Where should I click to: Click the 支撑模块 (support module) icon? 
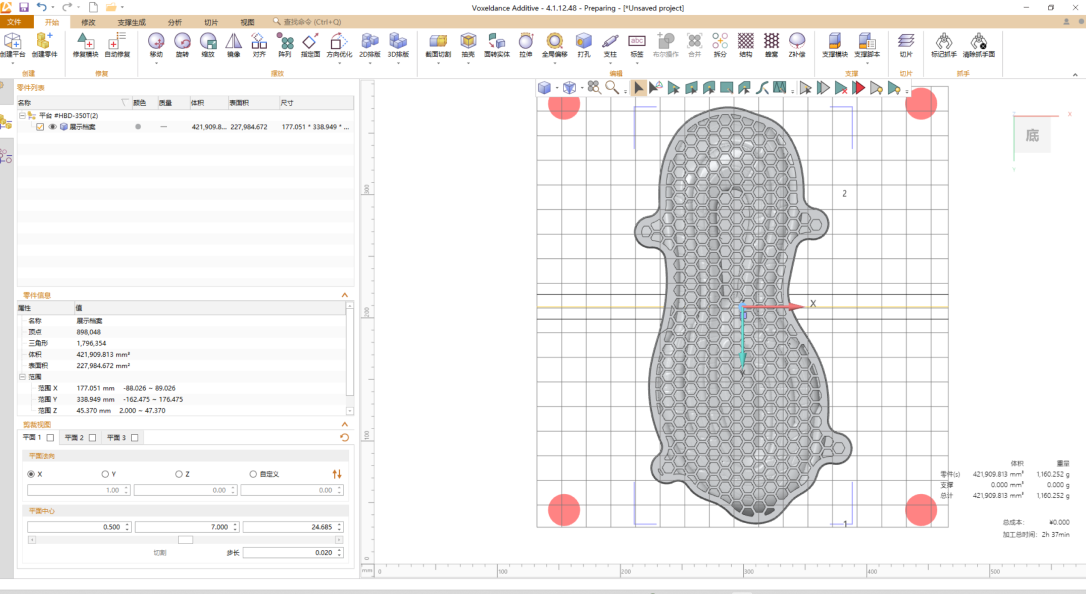tap(834, 41)
